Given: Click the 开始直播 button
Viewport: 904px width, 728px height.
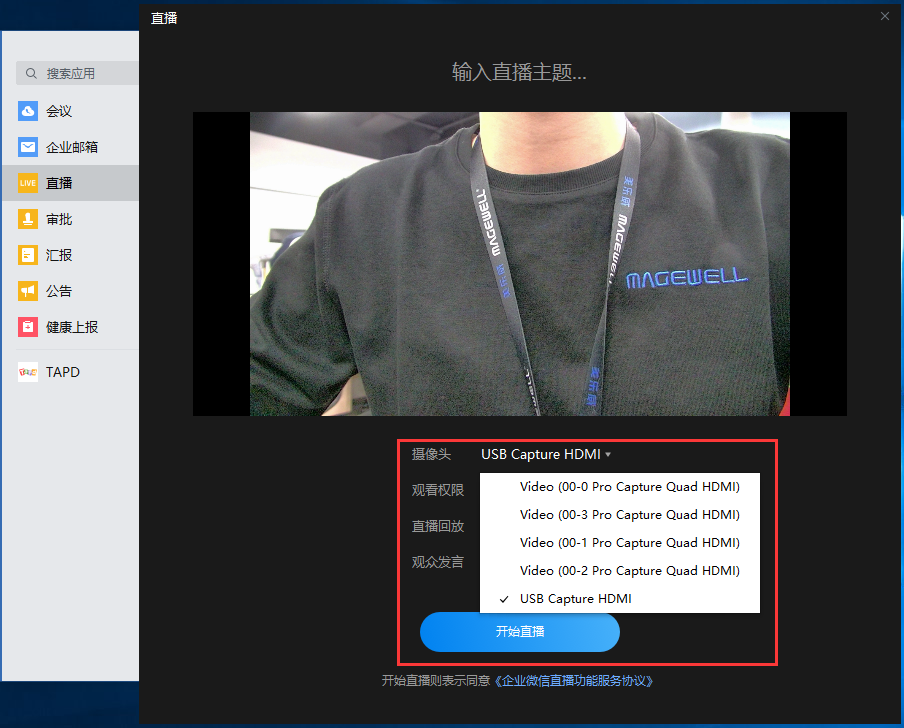Looking at the screenshot, I should click(519, 632).
